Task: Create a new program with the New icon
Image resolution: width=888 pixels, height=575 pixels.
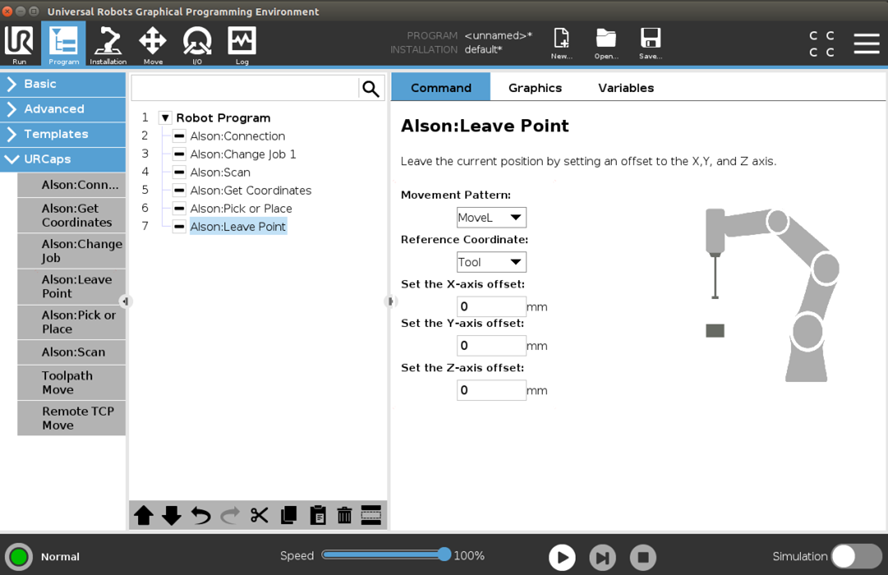Action: 561,44
